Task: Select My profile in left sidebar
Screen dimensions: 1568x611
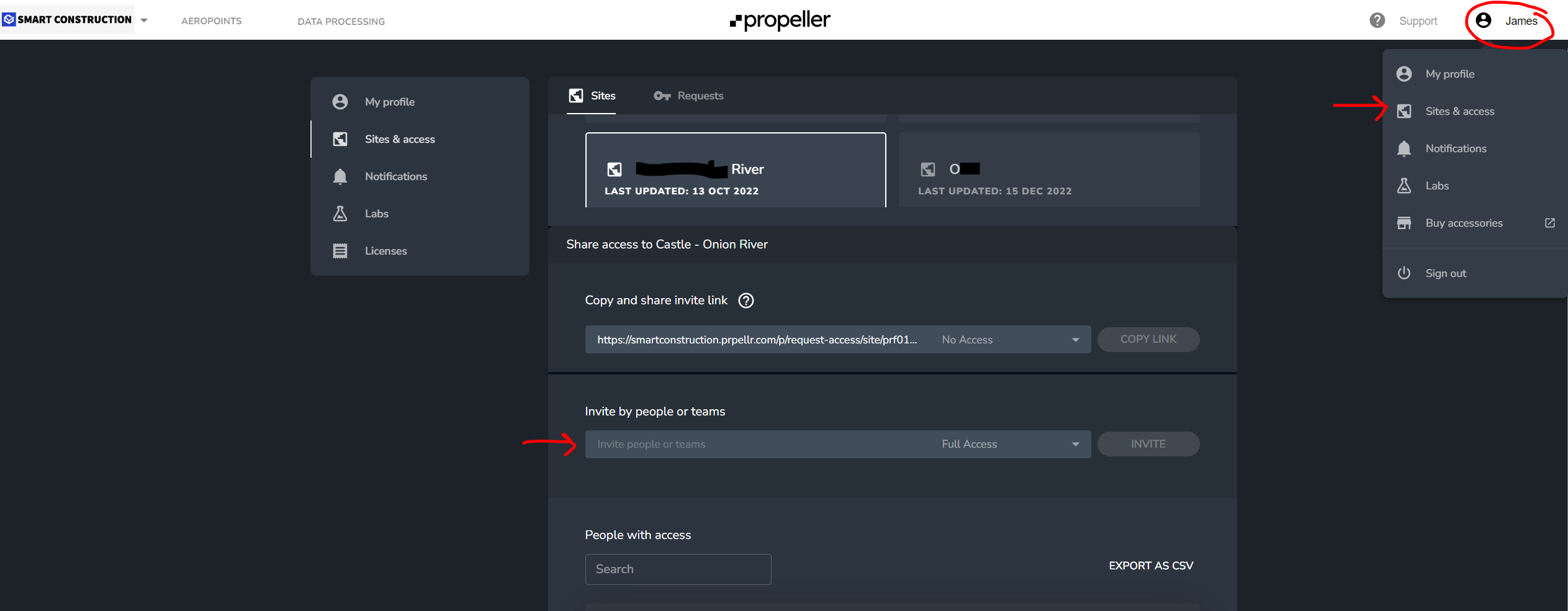Action: pyautogui.click(x=420, y=102)
